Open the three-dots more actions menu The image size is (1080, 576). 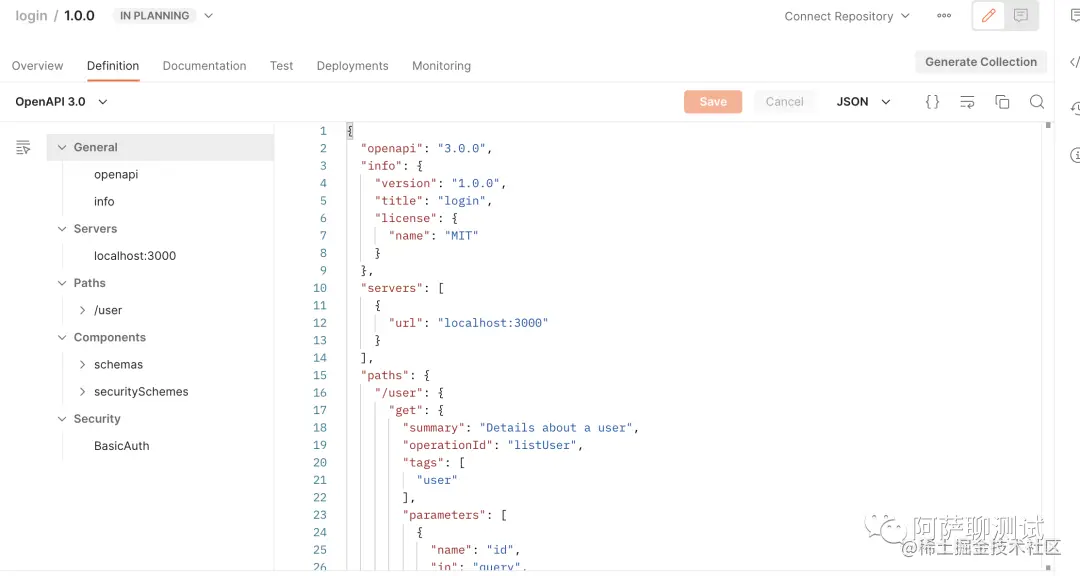tap(944, 15)
